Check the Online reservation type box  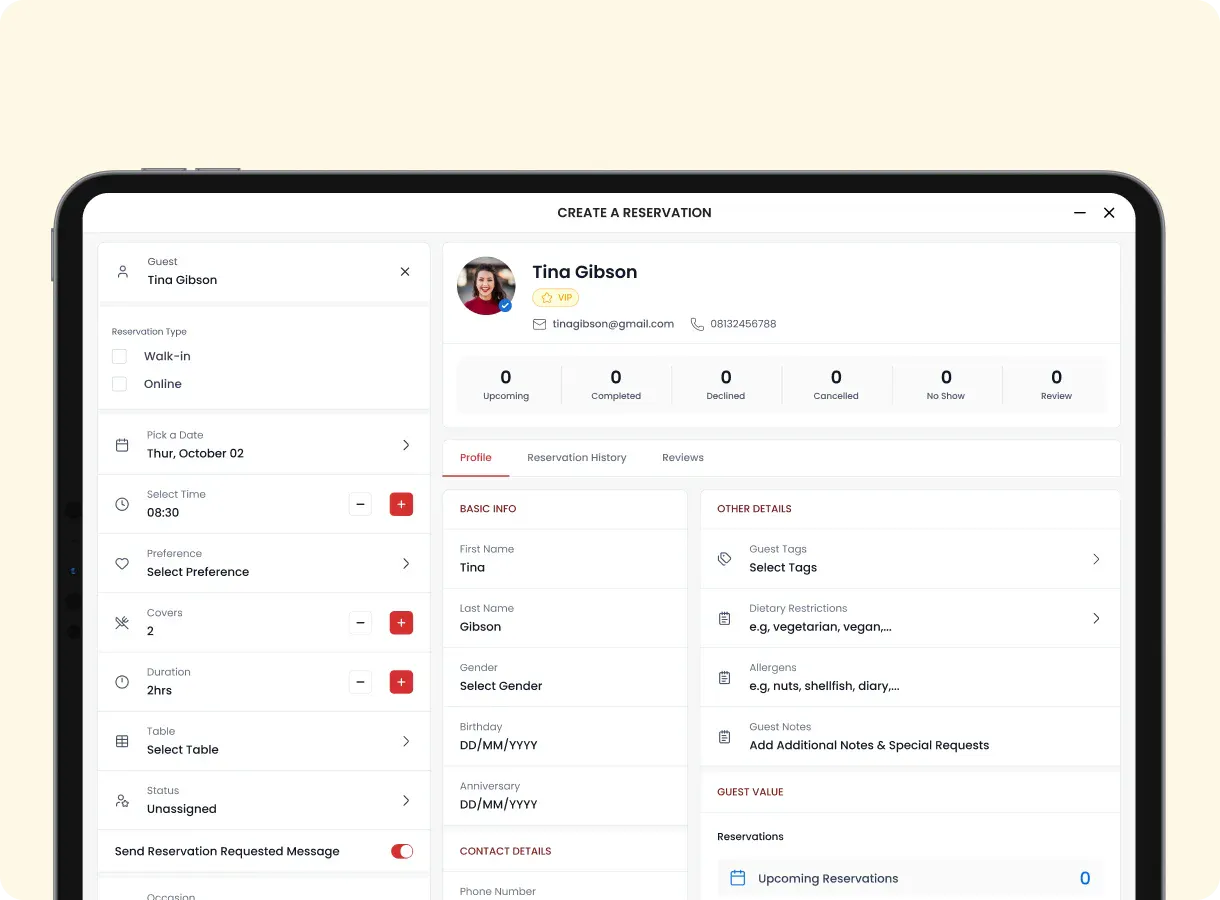tap(120, 384)
